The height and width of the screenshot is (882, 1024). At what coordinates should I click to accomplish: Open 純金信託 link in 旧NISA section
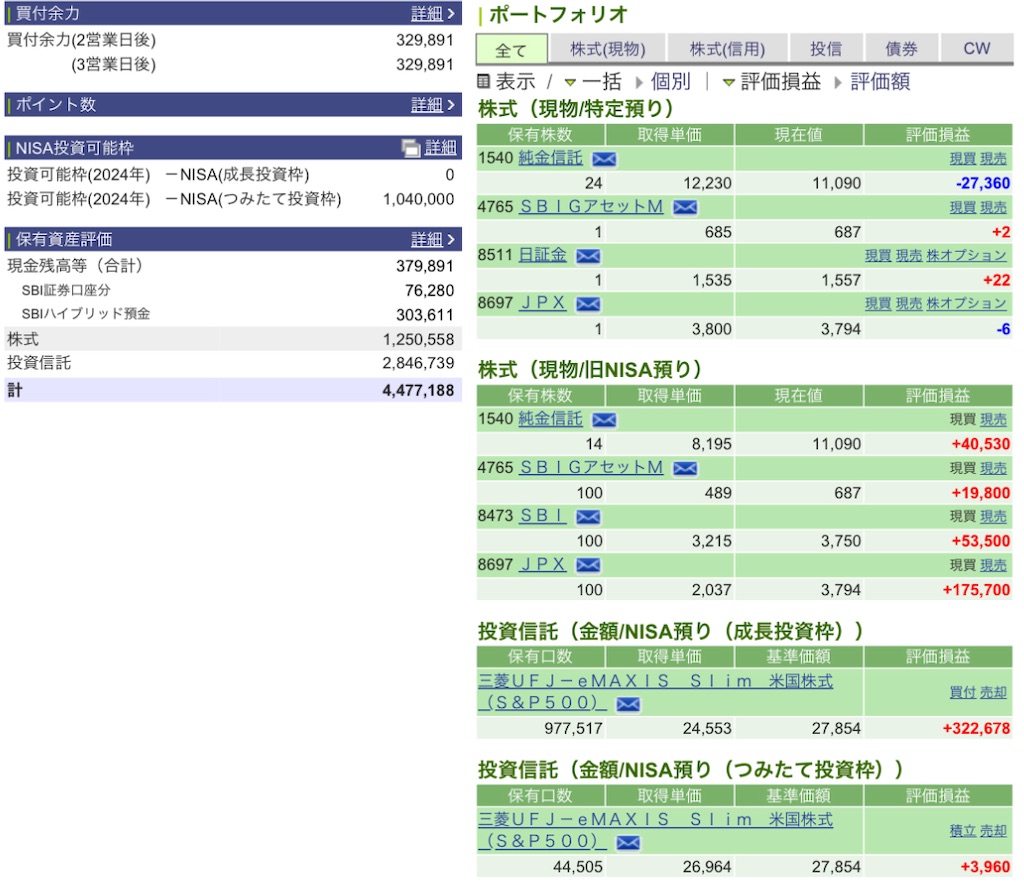(550, 418)
